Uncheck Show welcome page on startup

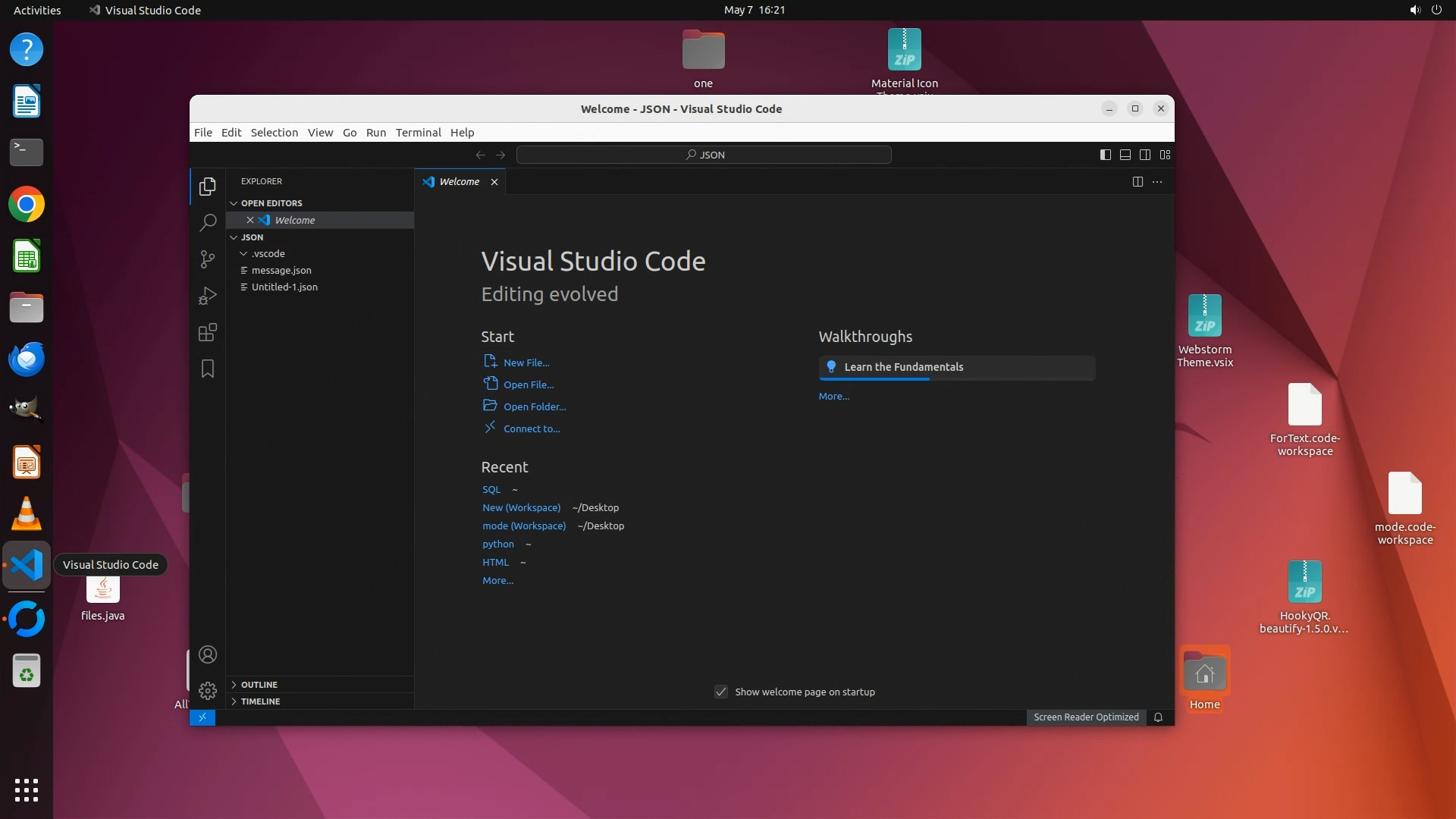pyautogui.click(x=721, y=692)
